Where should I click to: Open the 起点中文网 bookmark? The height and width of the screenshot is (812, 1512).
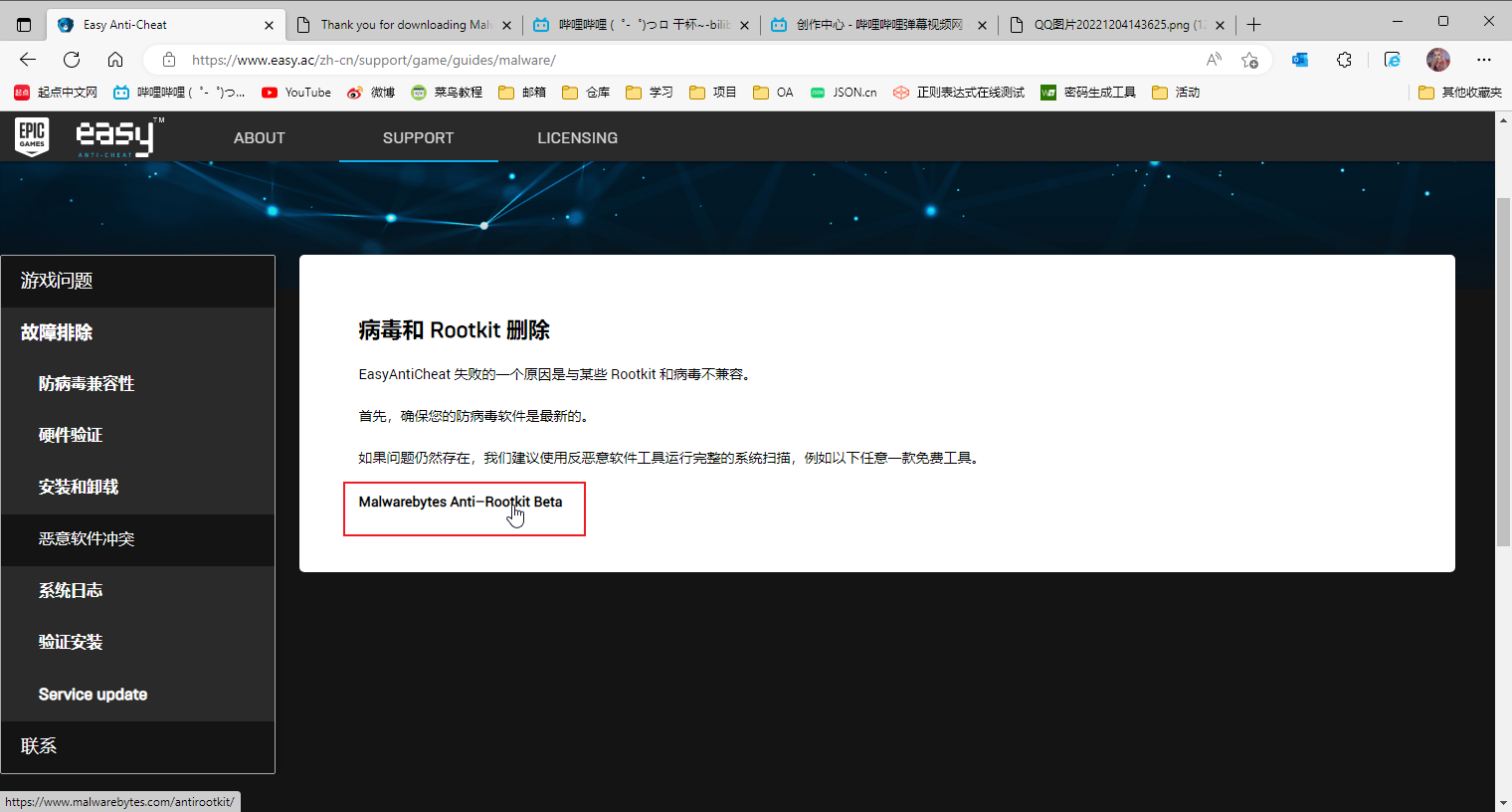point(57,93)
